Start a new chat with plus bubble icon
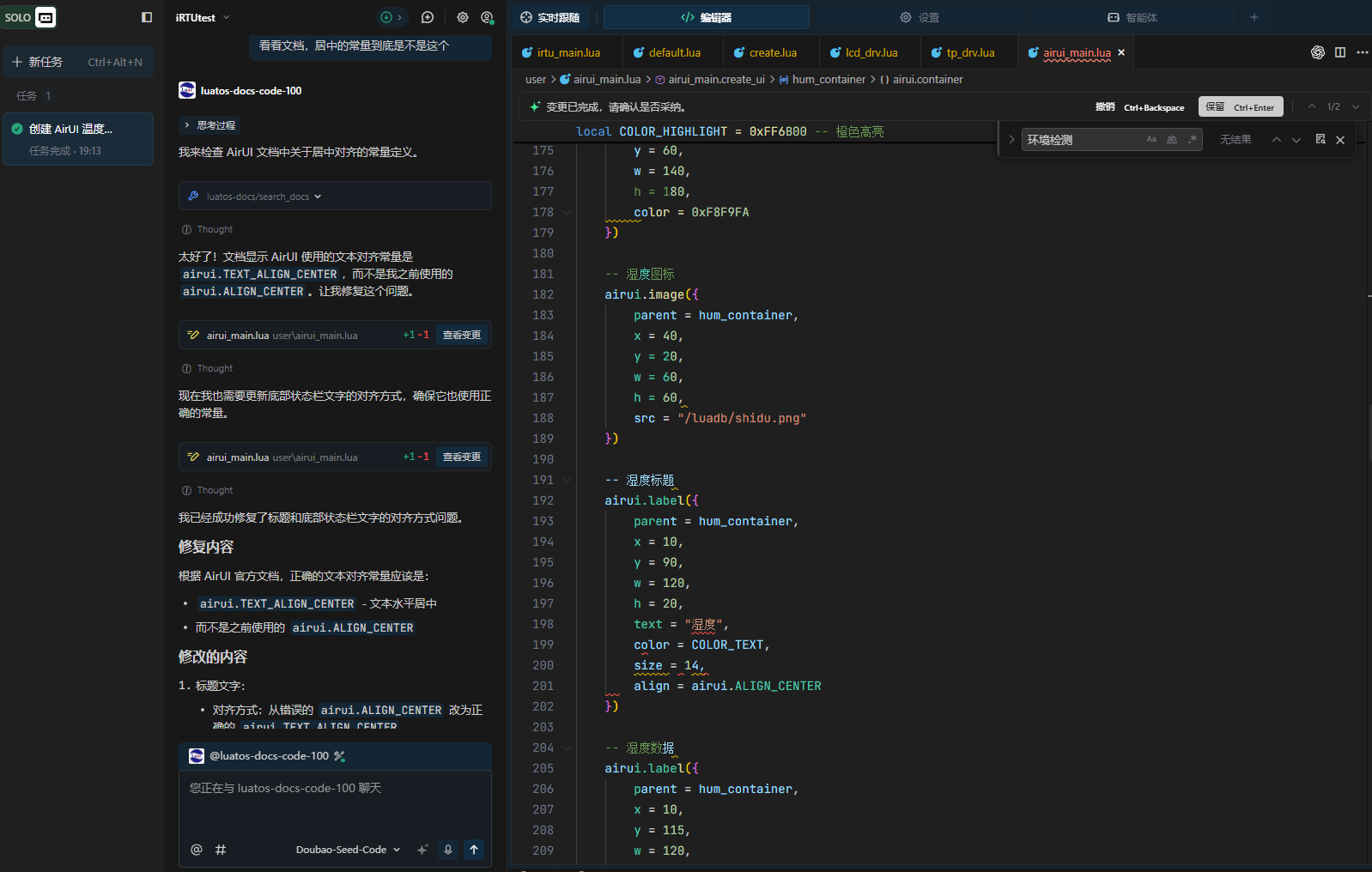The width and height of the screenshot is (1372, 872). pyautogui.click(x=428, y=17)
